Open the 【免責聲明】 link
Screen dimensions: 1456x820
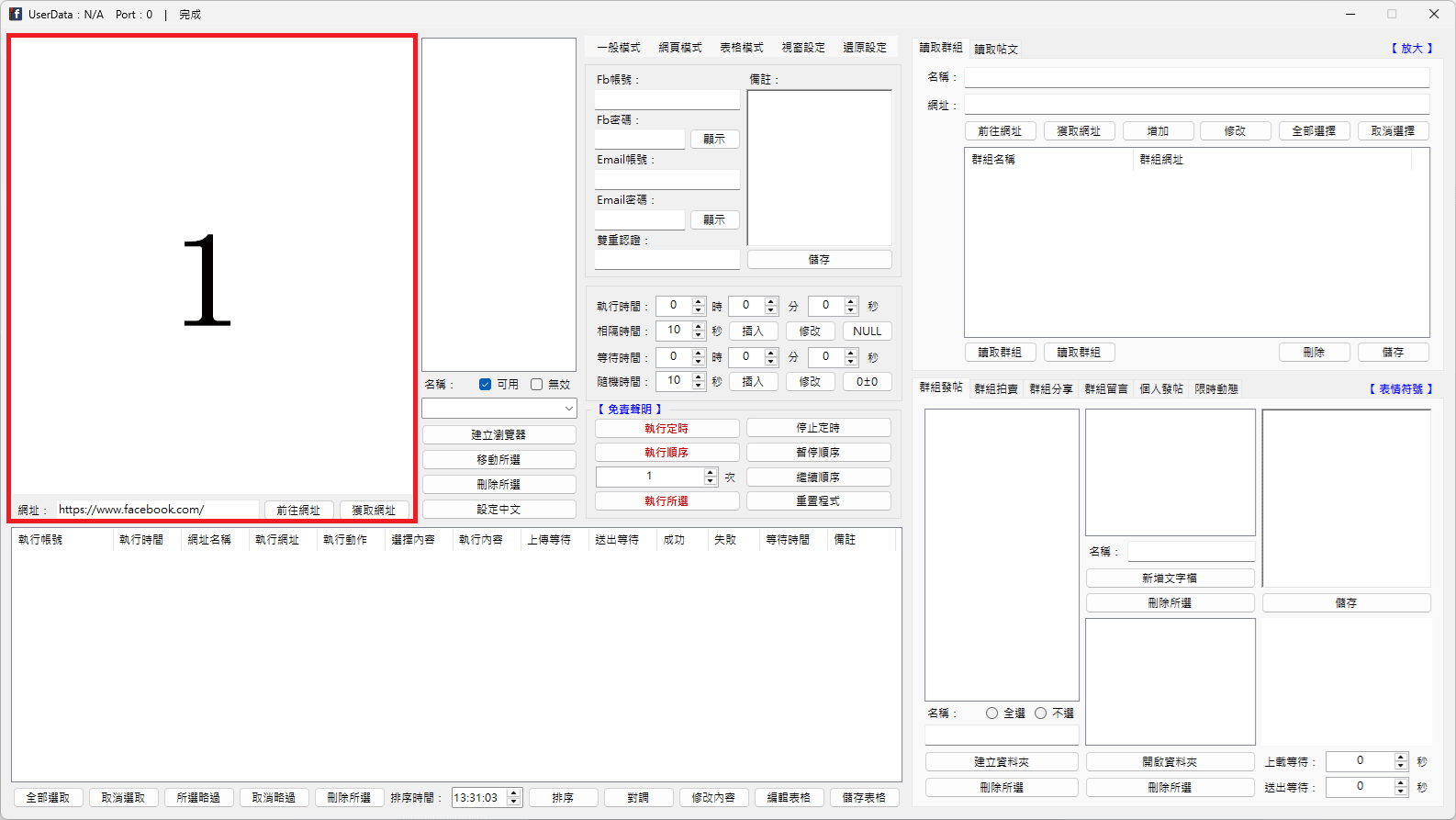(630, 410)
